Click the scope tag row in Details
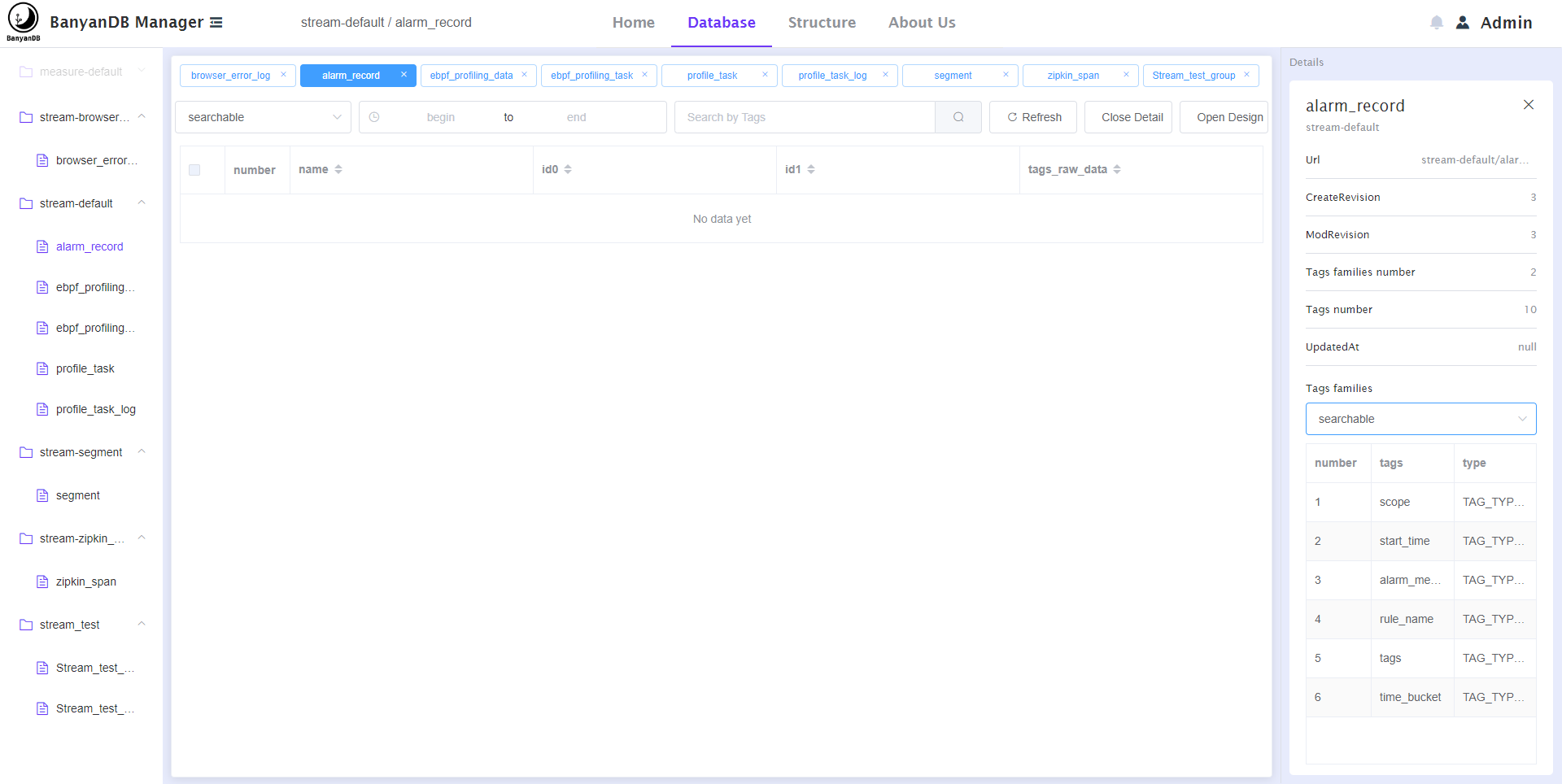Screen dimensions: 1562x784 click(1420, 502)
